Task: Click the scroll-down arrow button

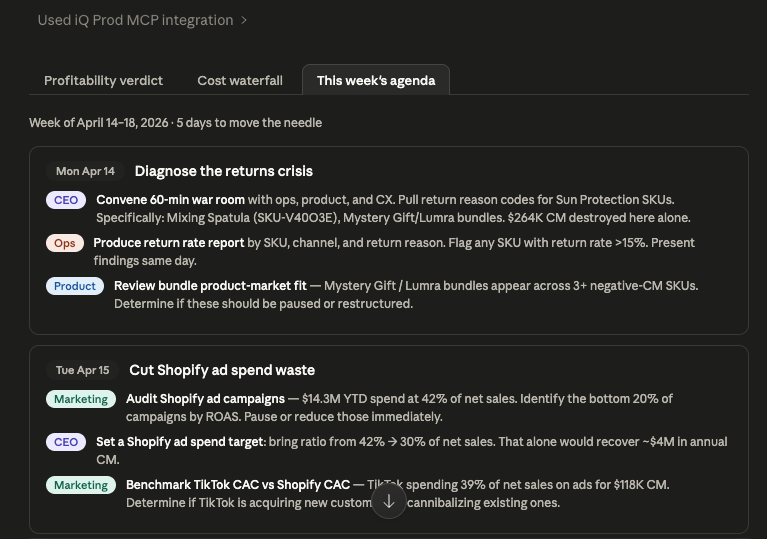Action: point(389,501)
